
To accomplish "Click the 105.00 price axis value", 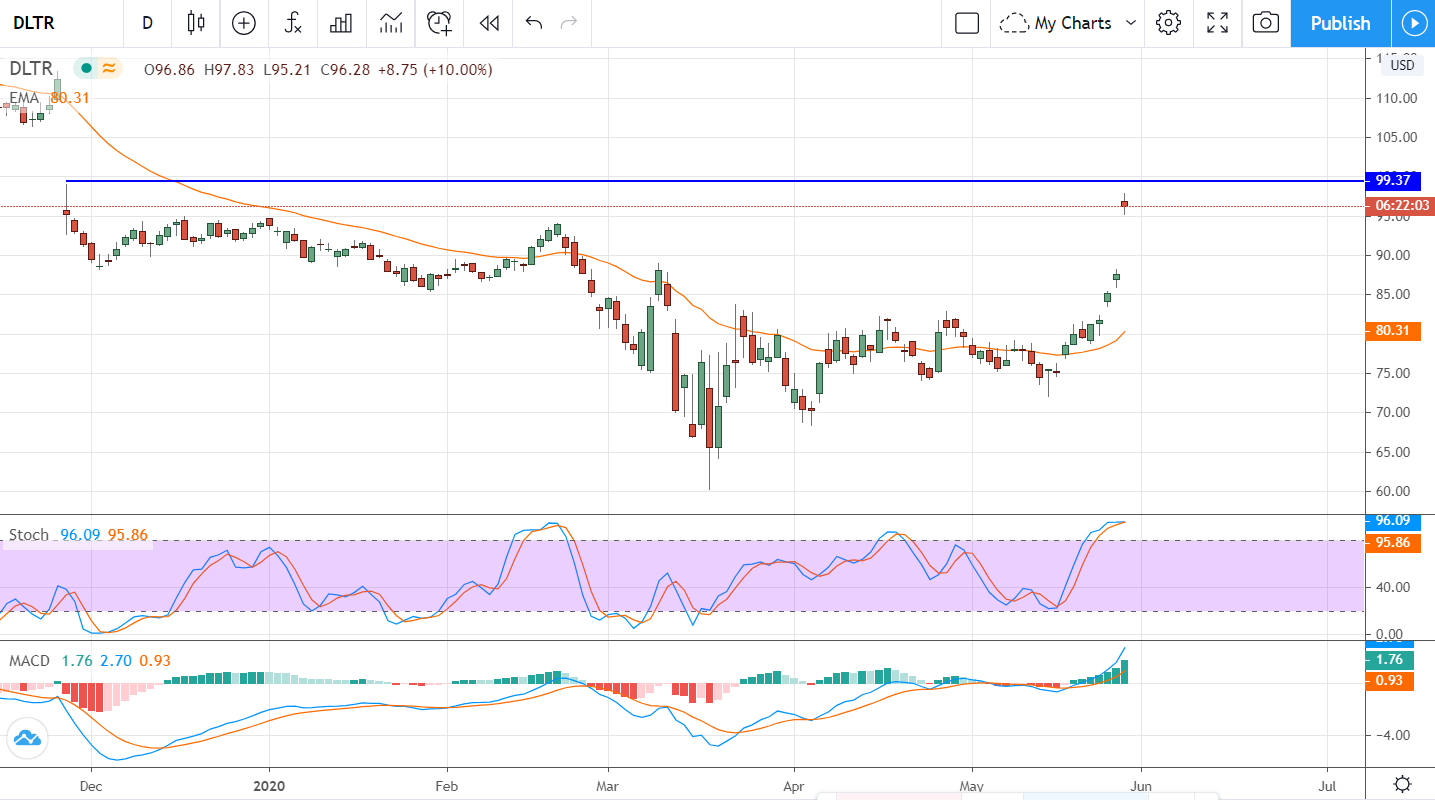I will [1397, 137].
